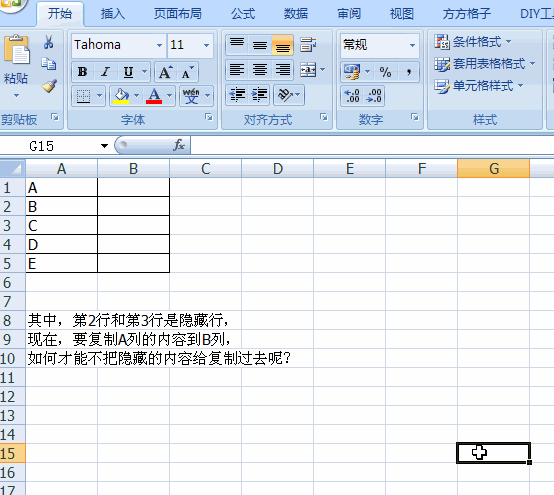Open the 常规 number format dropdown
Screen dimensions: 554x495
pos(412,45)
